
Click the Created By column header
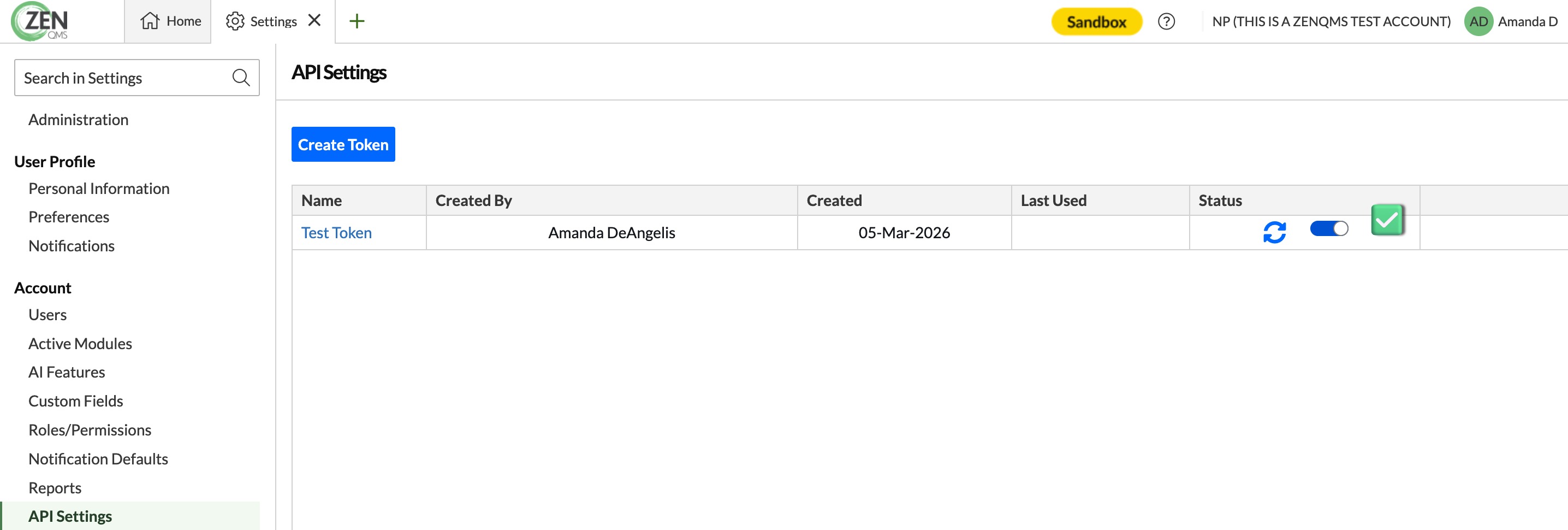[611, 201]
